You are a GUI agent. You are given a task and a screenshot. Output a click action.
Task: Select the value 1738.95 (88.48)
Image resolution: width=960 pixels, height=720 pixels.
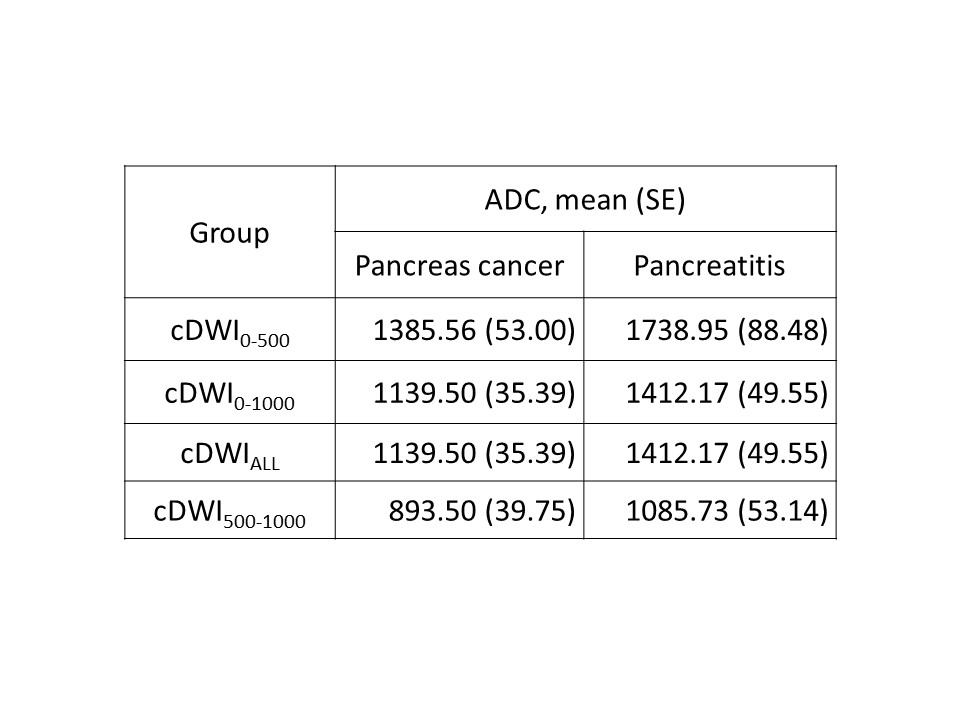coord(726,330)
